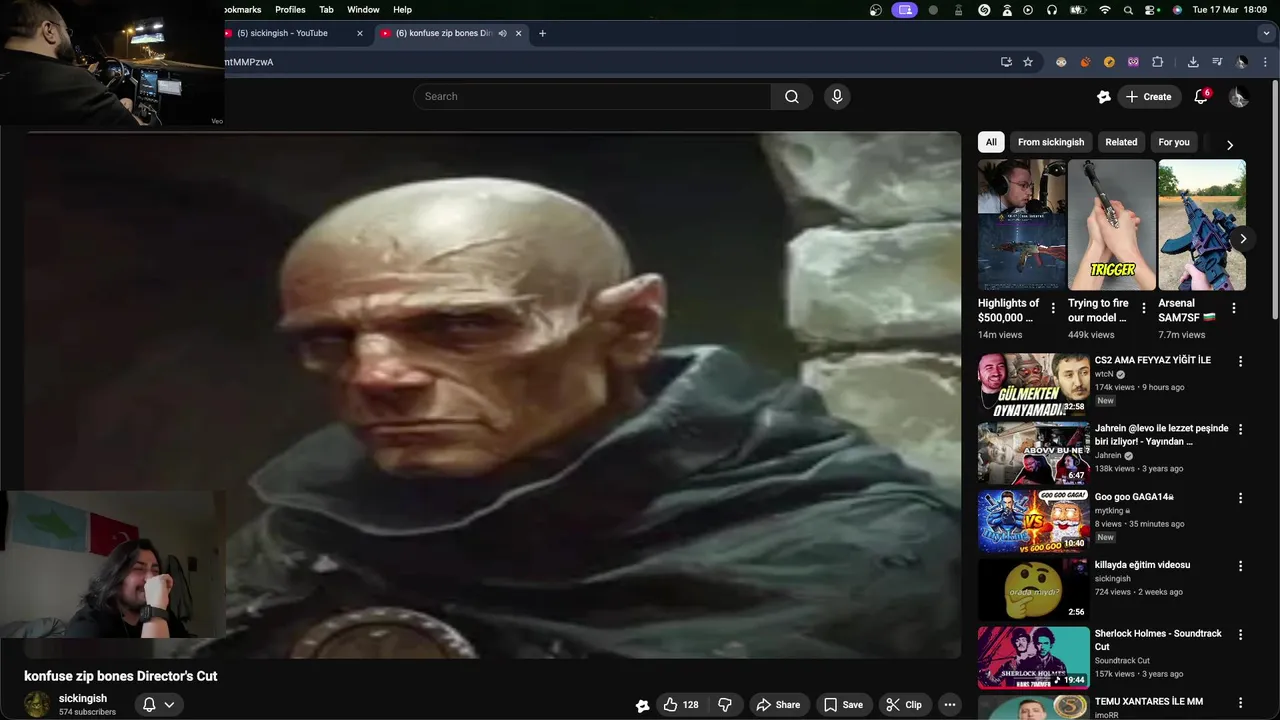Viewport: 1280px width, 720px height.
Task: Select the For you filter chip
Action: [x=1174, y=142]
